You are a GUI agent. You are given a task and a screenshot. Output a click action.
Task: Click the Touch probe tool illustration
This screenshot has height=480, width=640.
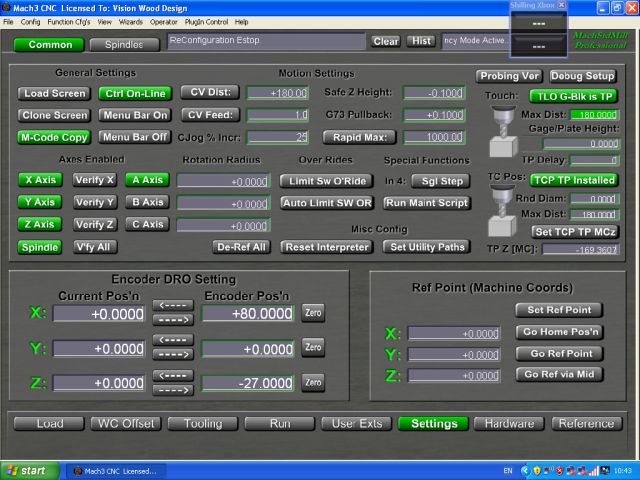[x=504, y=132]
